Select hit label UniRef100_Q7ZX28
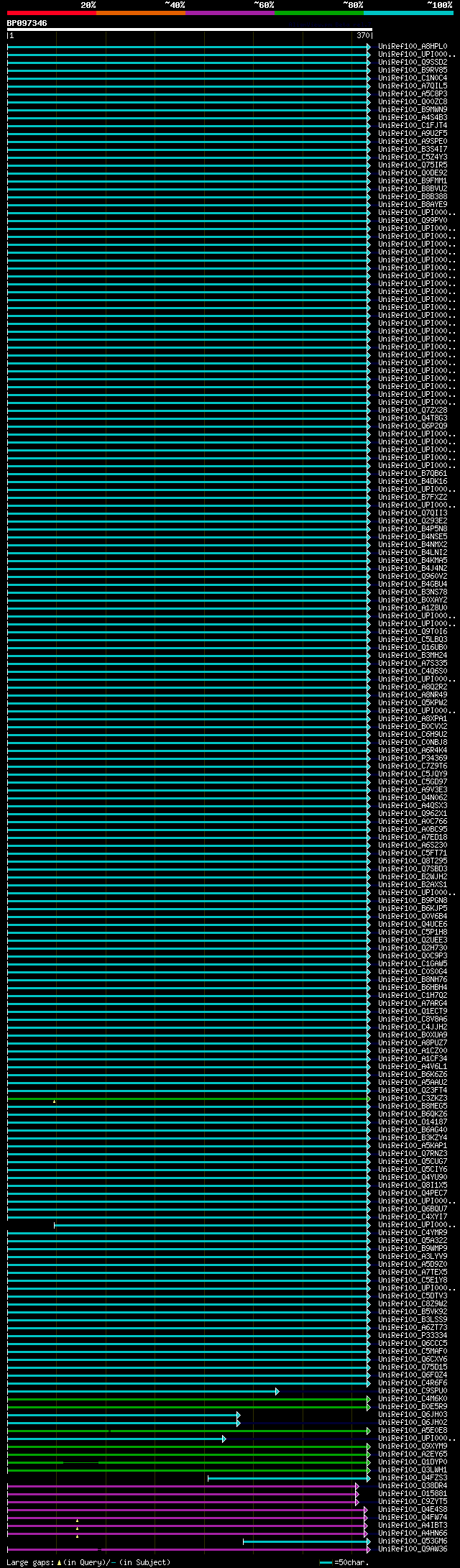The width and height of the screenshot is (460, 1568). tap(413, 411)
